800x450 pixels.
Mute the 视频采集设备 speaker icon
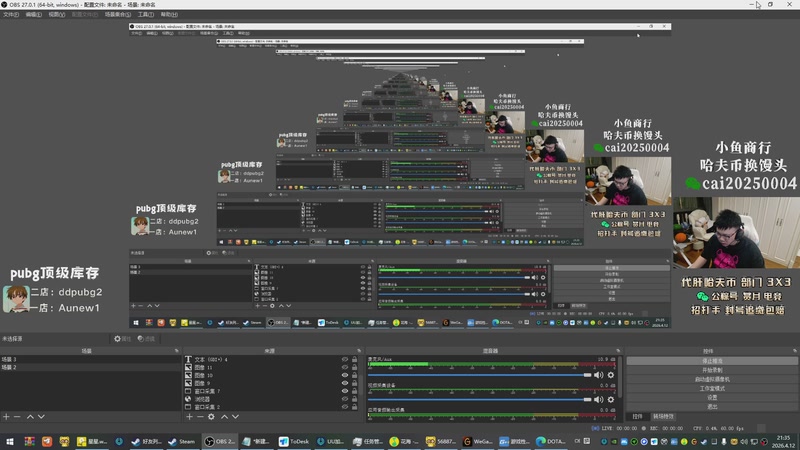click(598, 399)
